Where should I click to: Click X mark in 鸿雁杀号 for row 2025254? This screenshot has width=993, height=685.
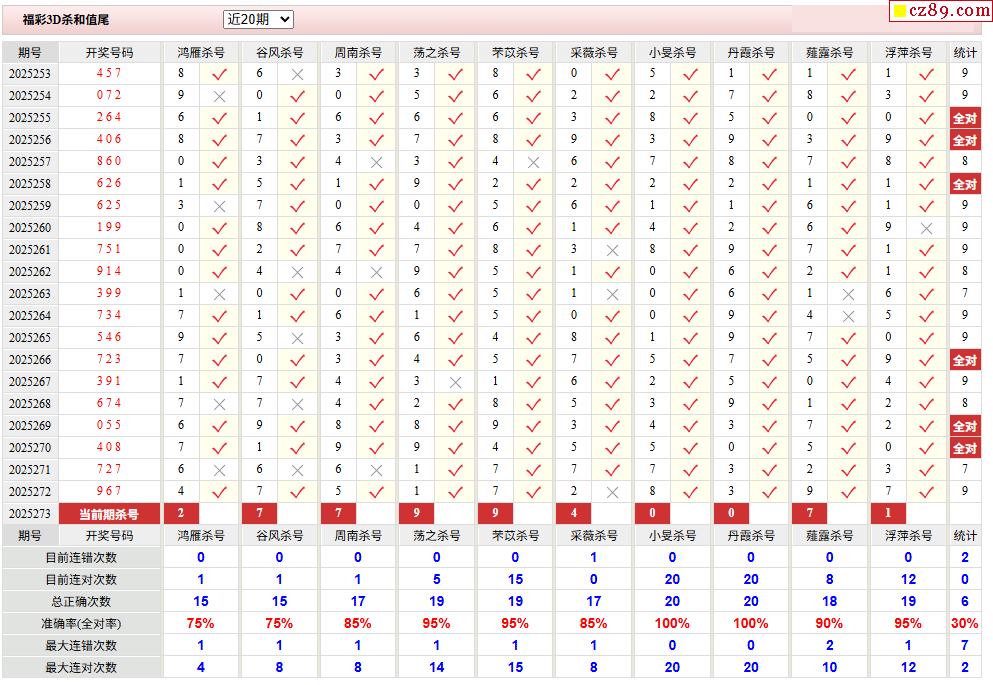[219, 96]
